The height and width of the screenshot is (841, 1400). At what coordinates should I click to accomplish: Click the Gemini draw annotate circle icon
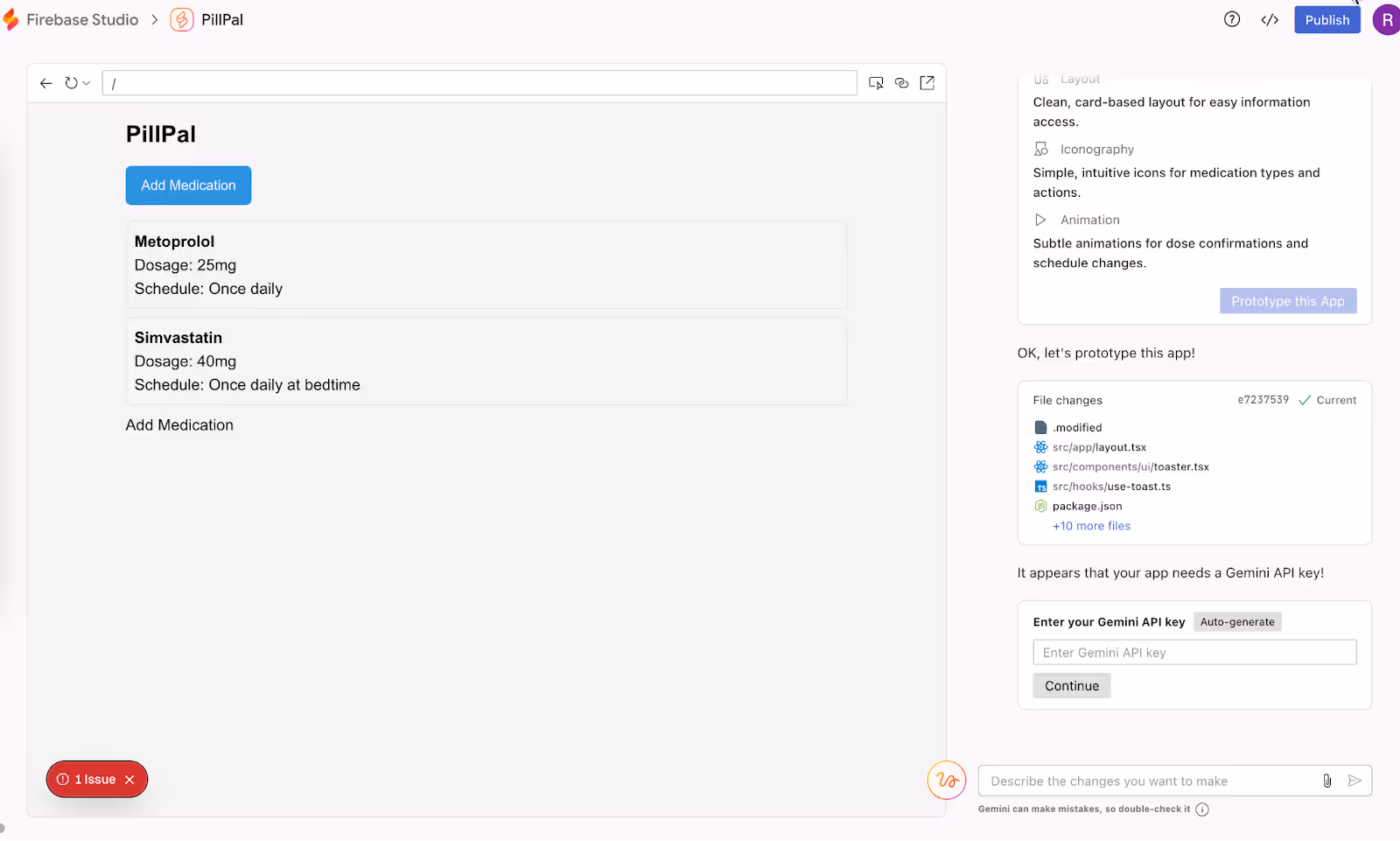[947, 780]
